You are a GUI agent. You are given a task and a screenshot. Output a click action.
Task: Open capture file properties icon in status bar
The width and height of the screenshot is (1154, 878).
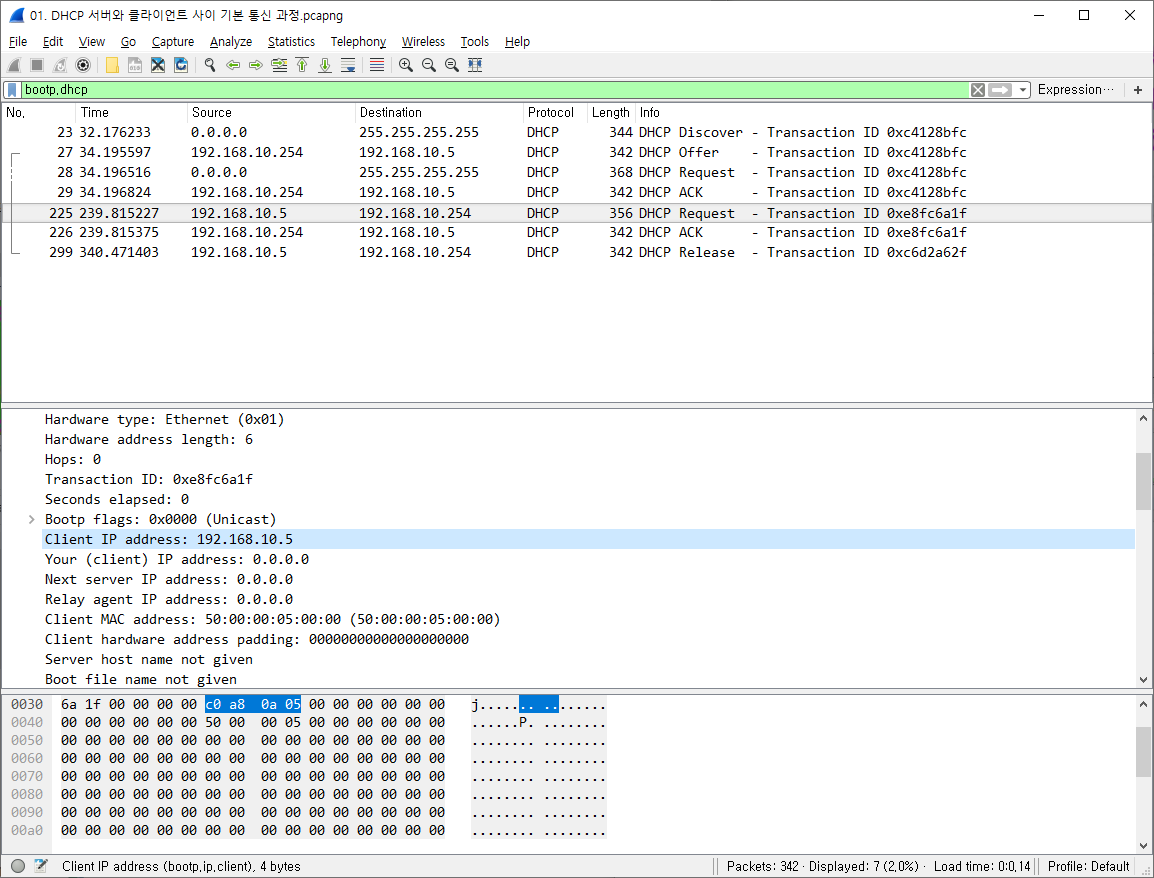point(40,866)
